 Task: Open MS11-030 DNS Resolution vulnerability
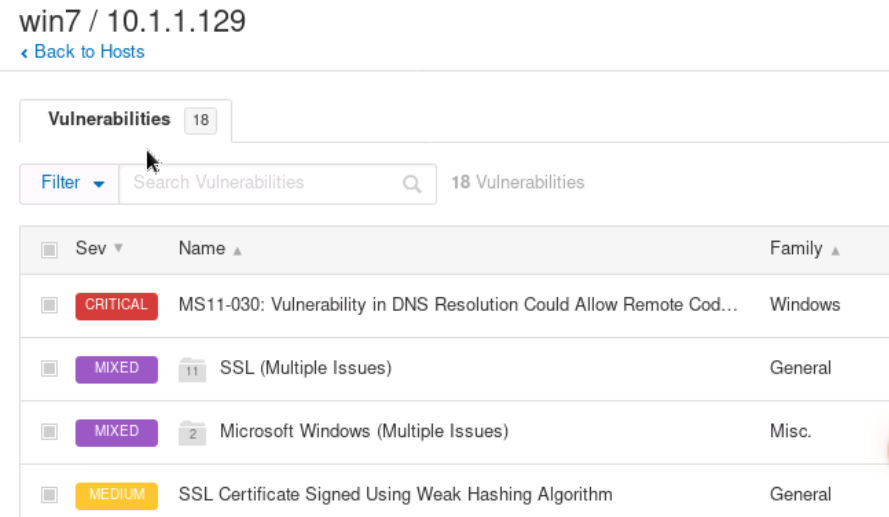(x=457, y=305)
